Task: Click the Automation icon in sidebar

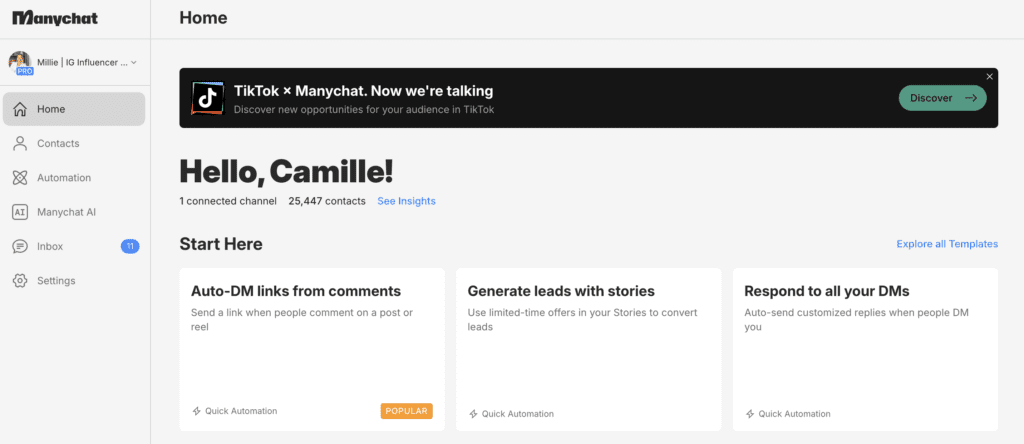Action: point(19,178)
